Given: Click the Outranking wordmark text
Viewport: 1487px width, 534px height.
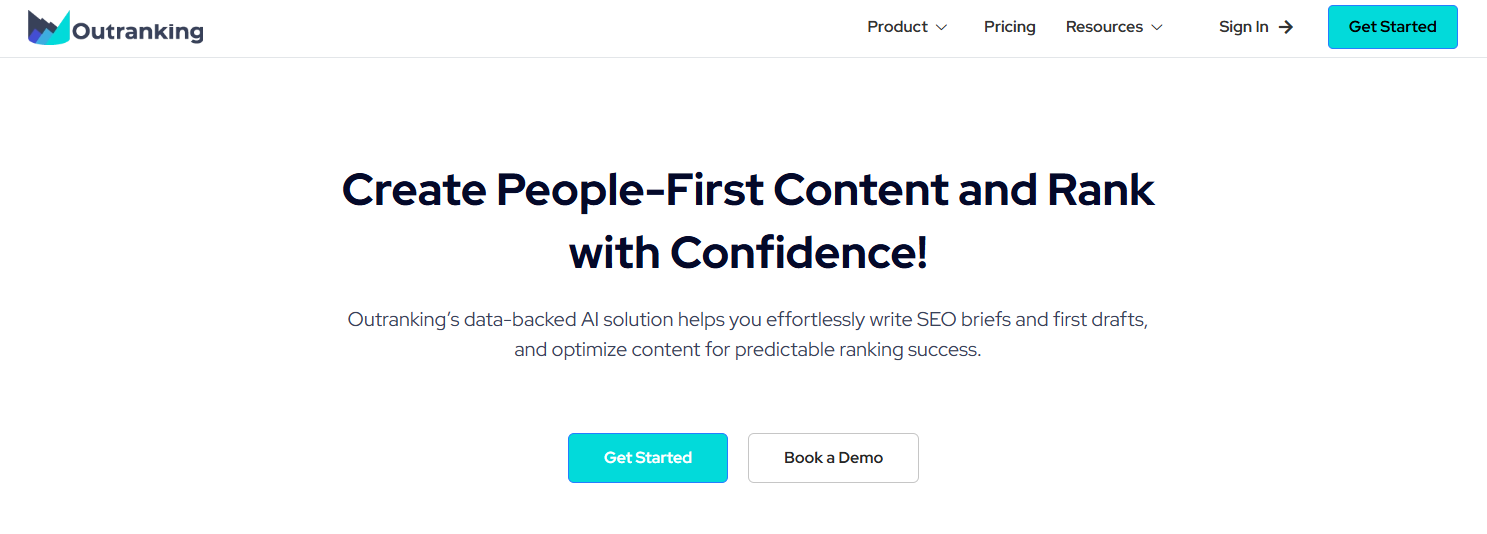Looking at the screenshot, I should (138, 32).
